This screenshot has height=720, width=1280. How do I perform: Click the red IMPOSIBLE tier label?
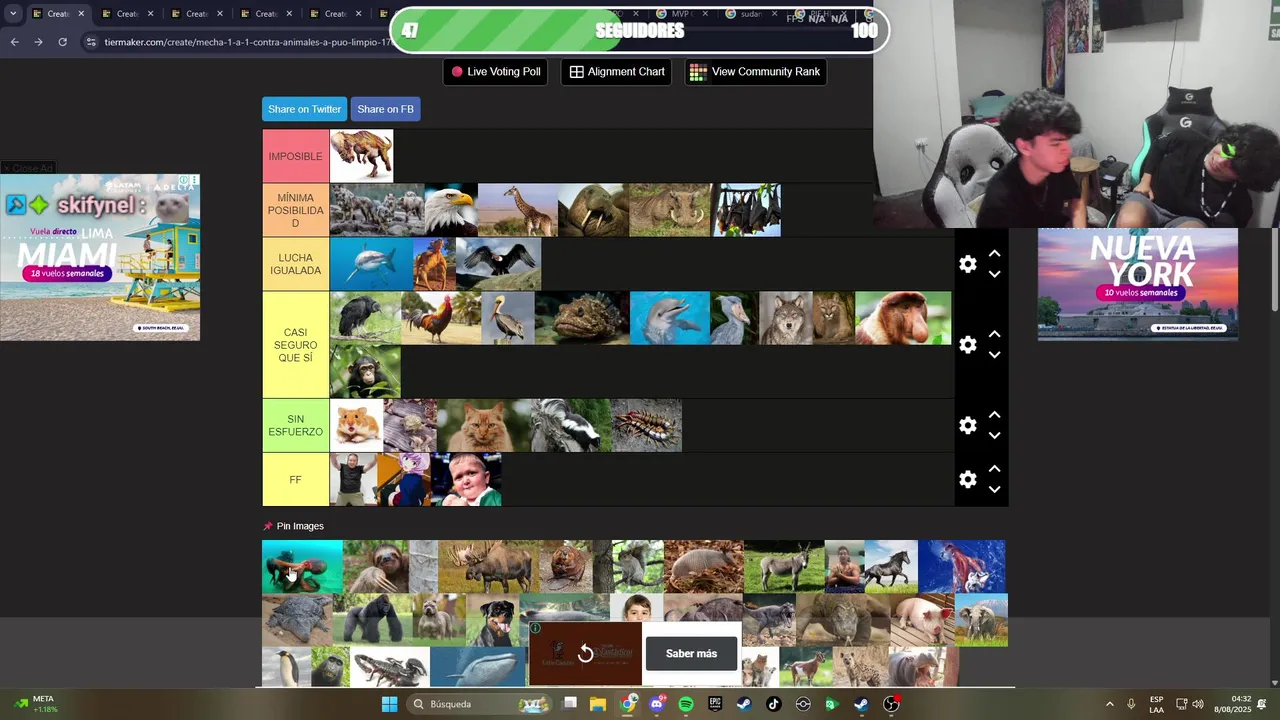click(295, 156)
